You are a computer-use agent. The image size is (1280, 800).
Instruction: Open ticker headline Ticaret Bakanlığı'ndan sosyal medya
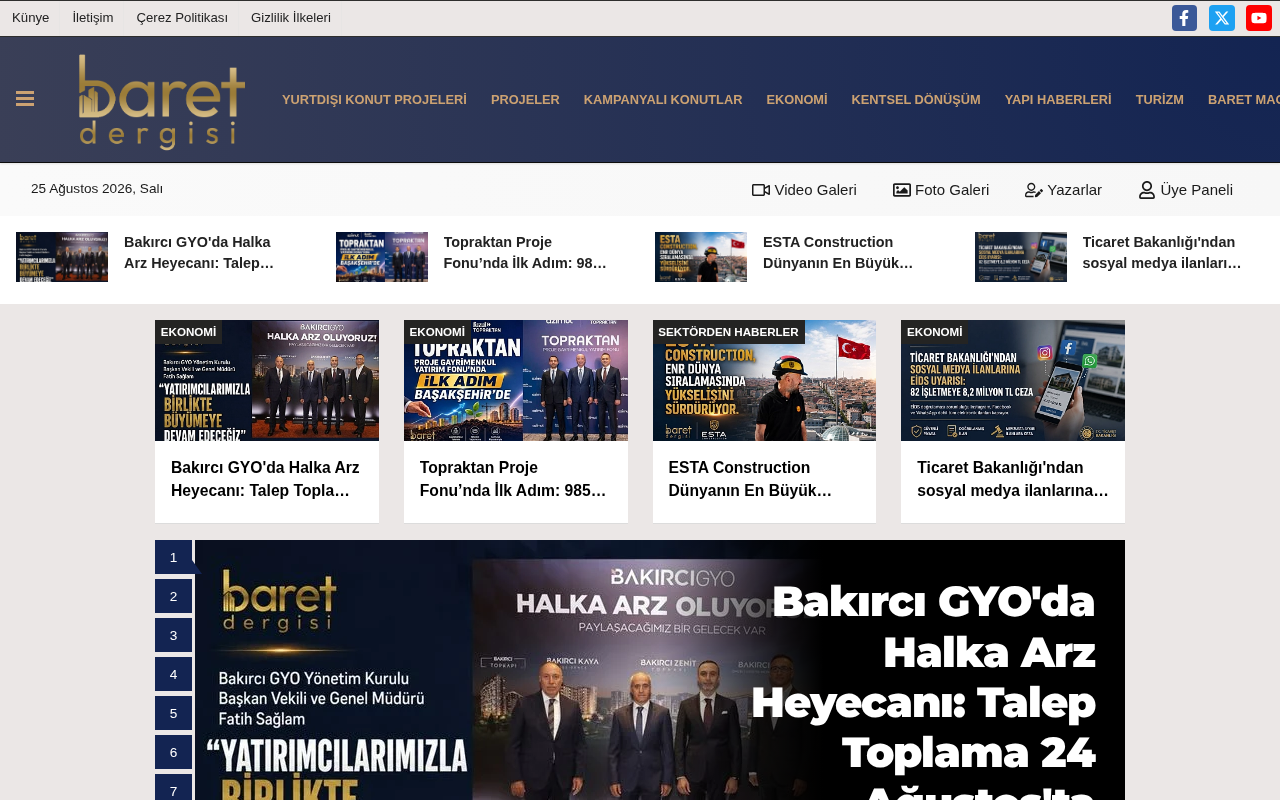coord(1162,253)
